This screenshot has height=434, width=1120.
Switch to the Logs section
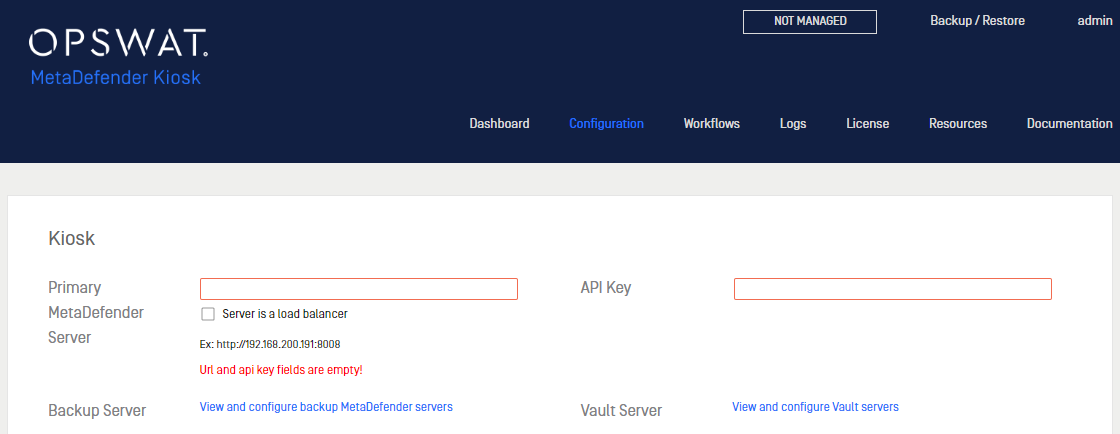coord(793,123)
